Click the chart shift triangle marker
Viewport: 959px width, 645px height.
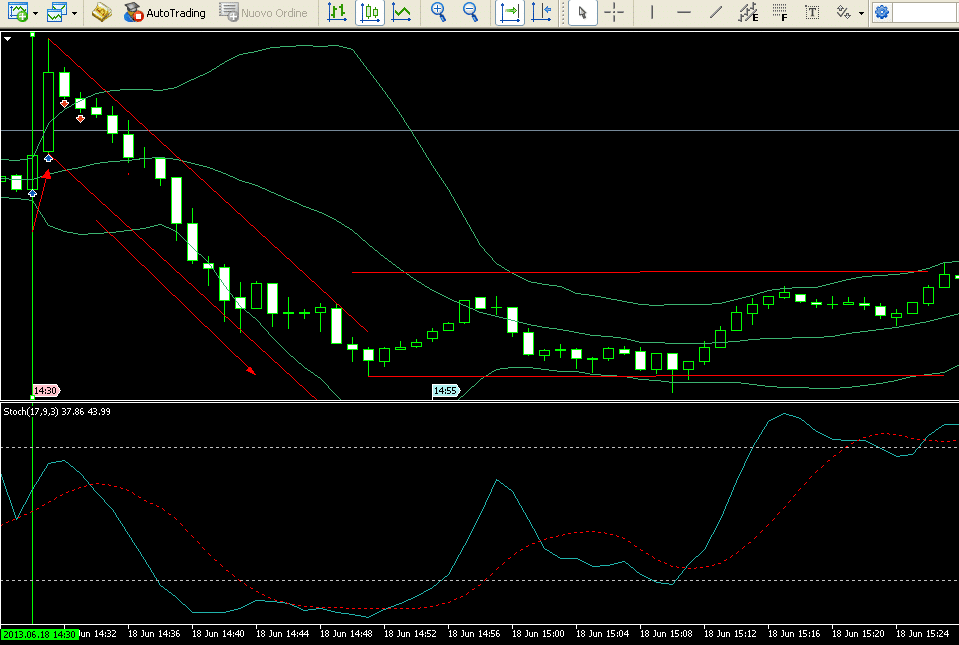point(7,39)
